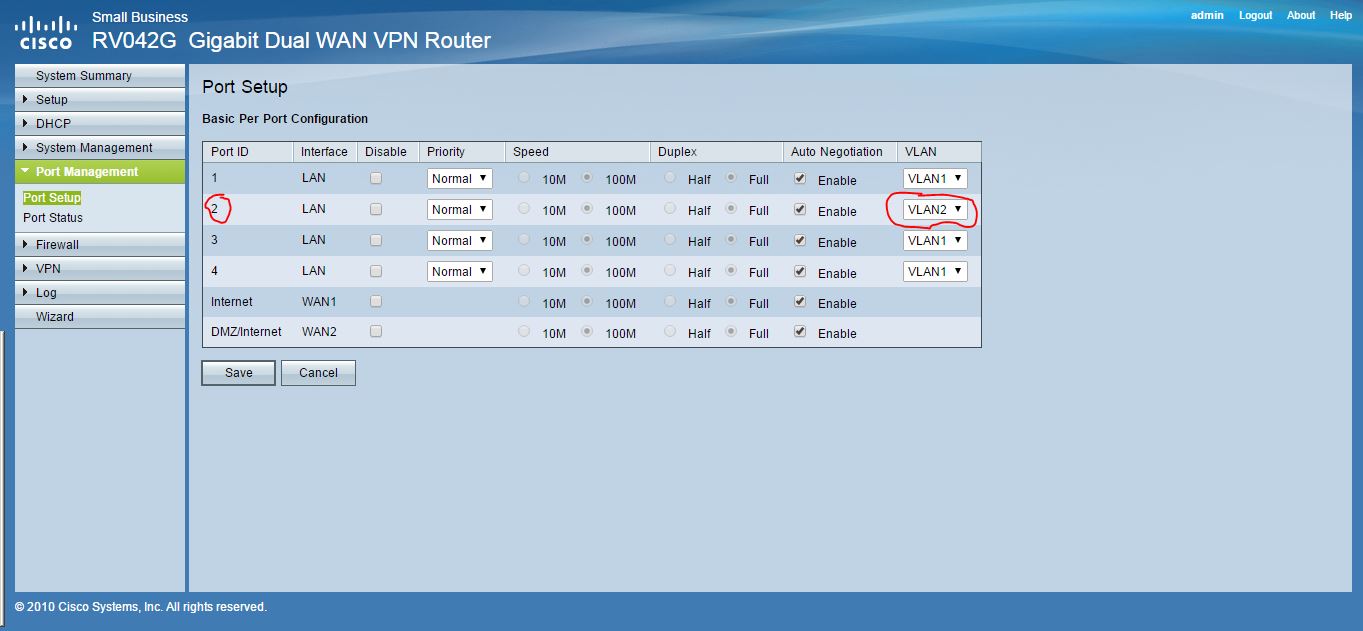Select 10M speed for port 1

point(524,178)
